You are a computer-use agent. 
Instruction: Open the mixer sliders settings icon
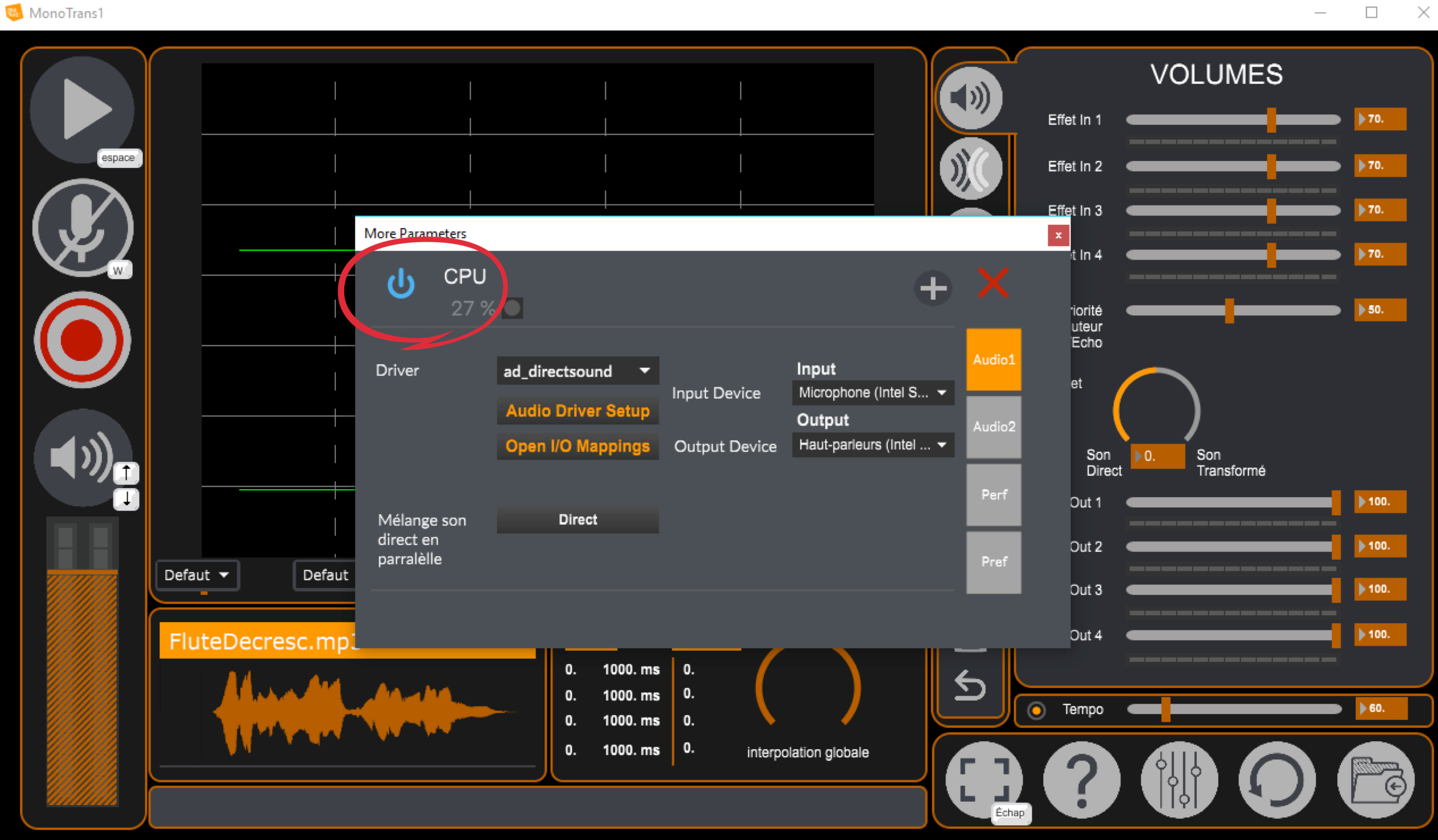pyautogui.click(x=1179, y=780)
